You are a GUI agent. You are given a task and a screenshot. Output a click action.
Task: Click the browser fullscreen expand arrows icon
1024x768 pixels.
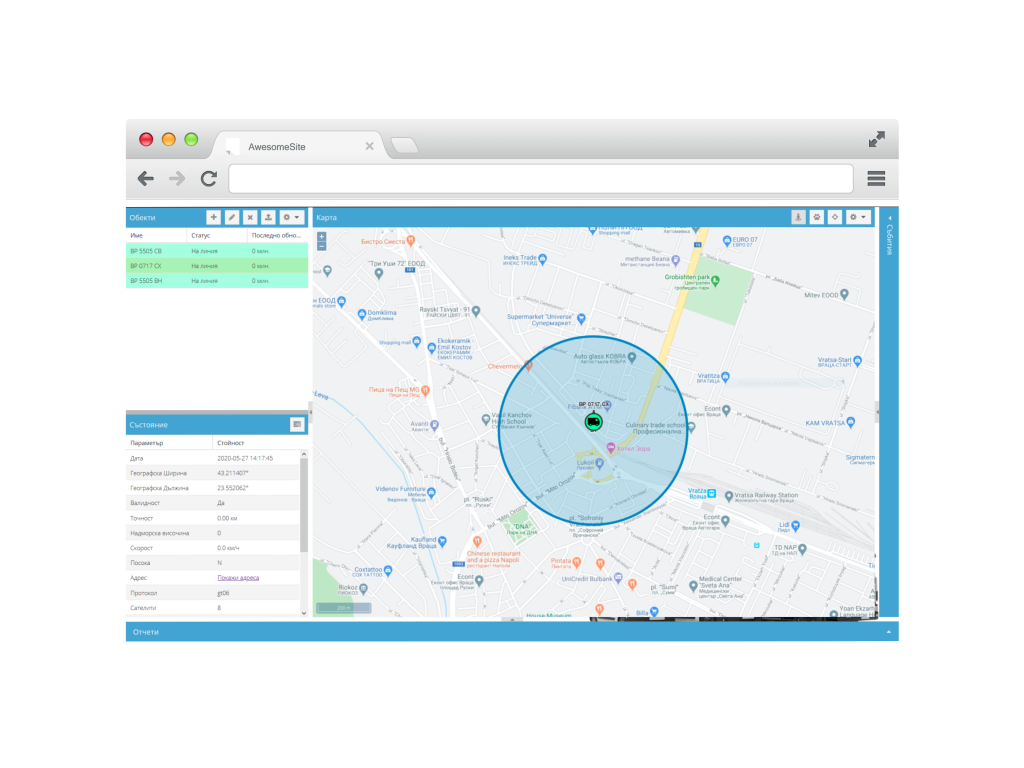[876, 139]
